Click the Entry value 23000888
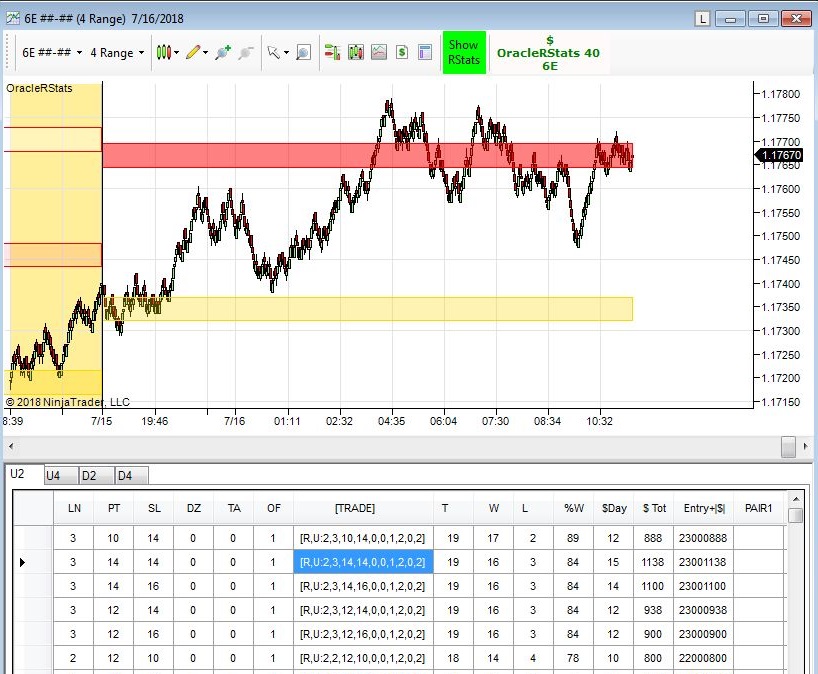Screen dimensions: 818x674 coord(703,538)
